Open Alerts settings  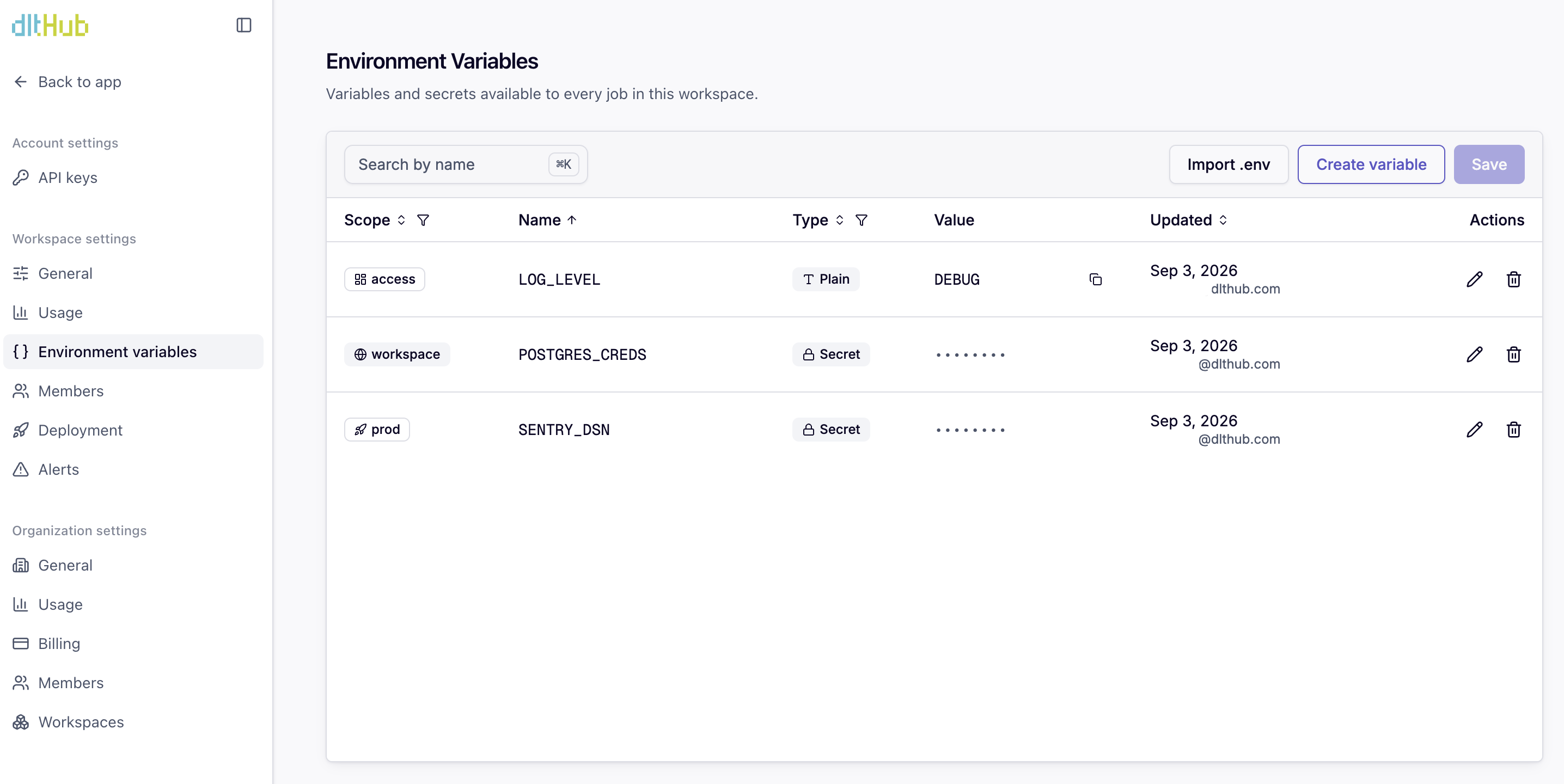(x=133, y=469)
